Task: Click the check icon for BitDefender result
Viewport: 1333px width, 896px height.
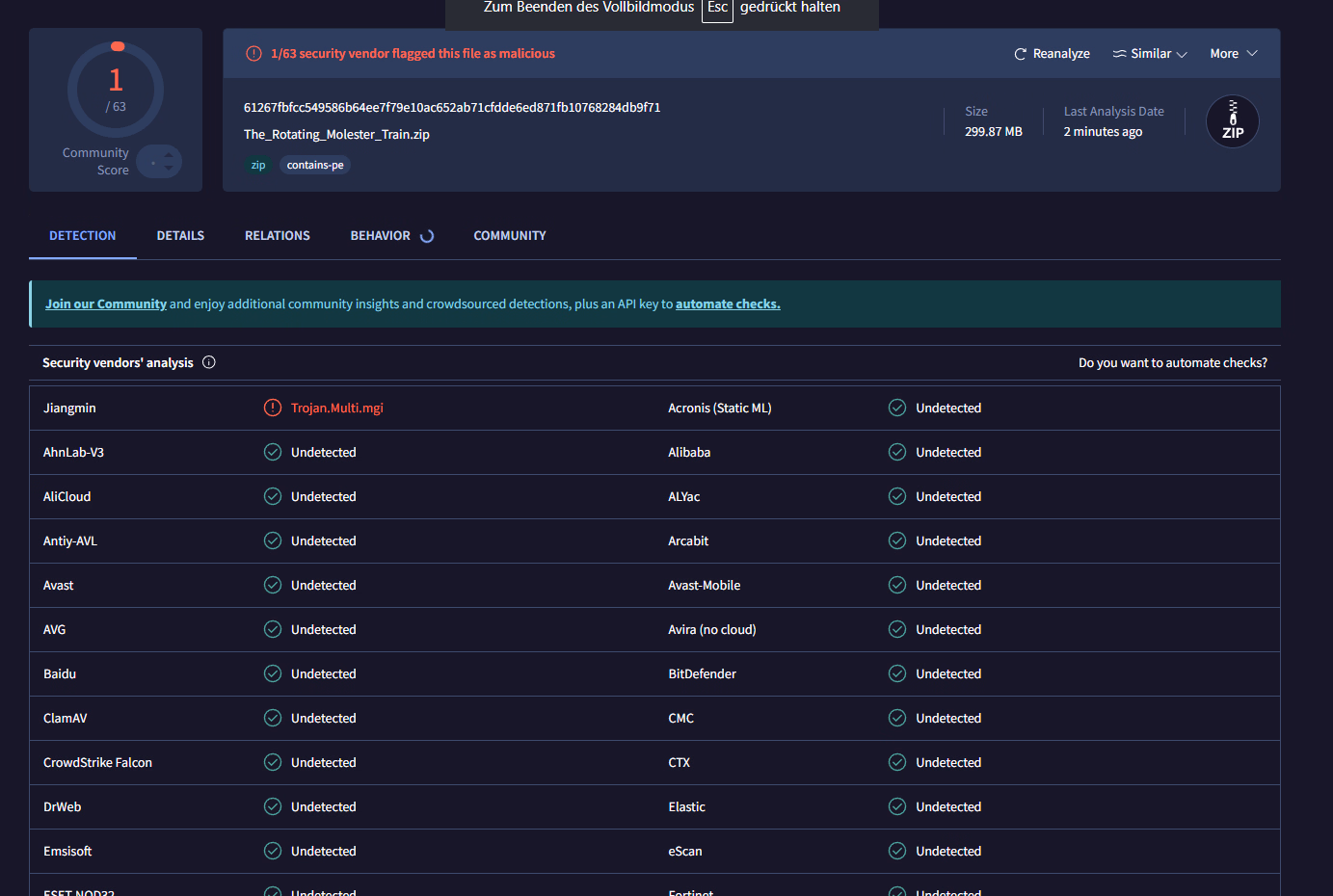Action: tap(897, 673)
